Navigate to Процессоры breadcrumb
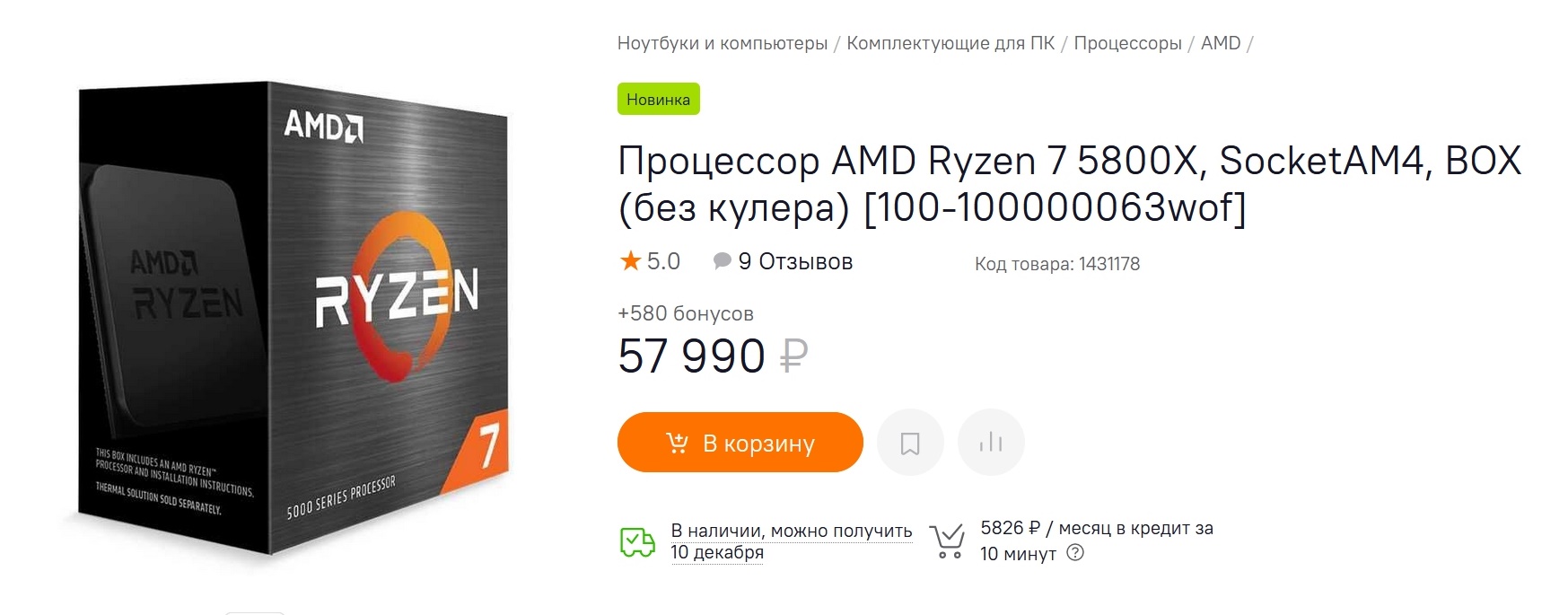The width and height of the screenshot is (1568, 615). [1127, 43]
